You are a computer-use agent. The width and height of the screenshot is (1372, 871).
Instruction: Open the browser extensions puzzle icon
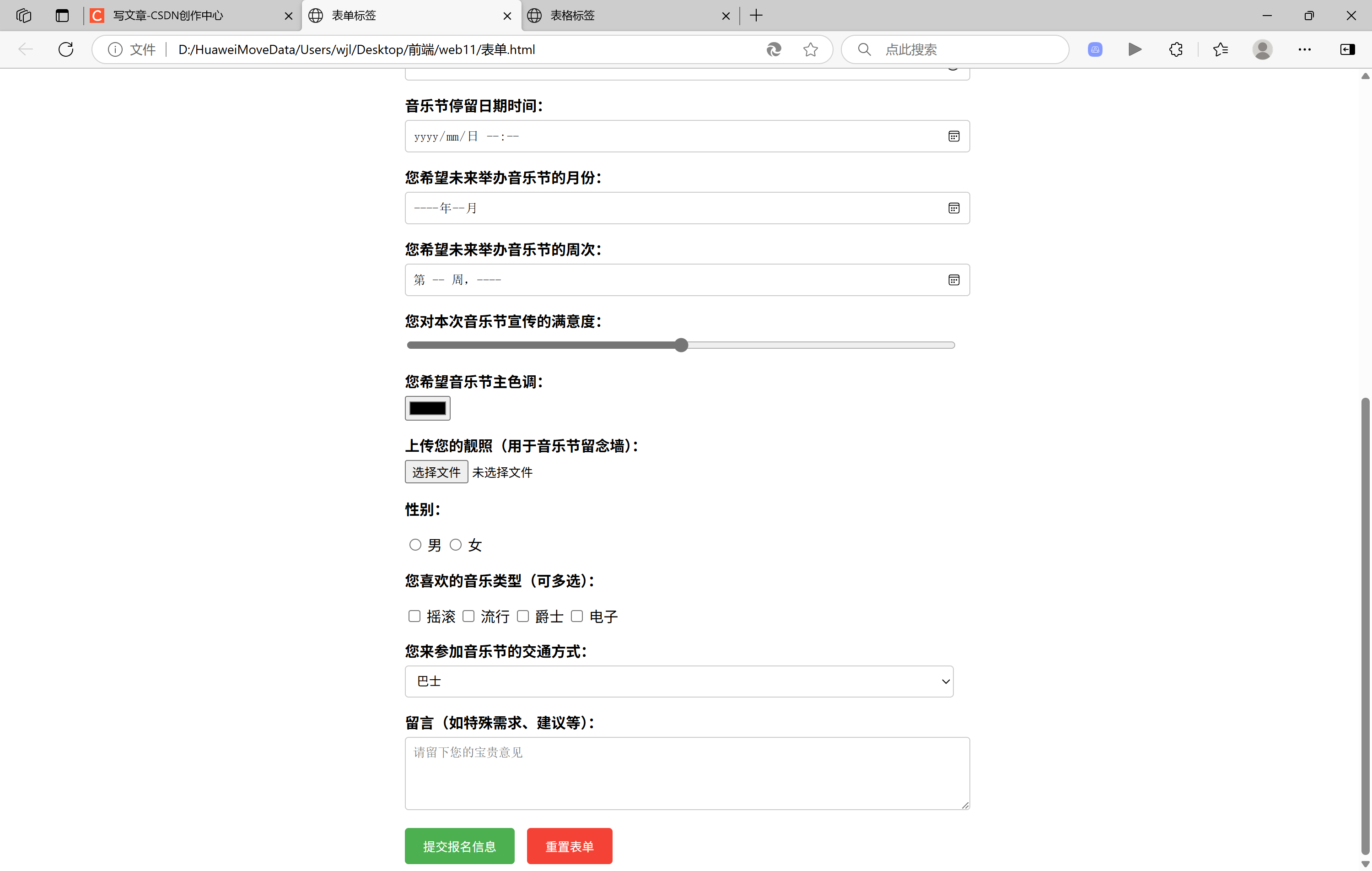pyautogui.click(x=1175, y=49)
